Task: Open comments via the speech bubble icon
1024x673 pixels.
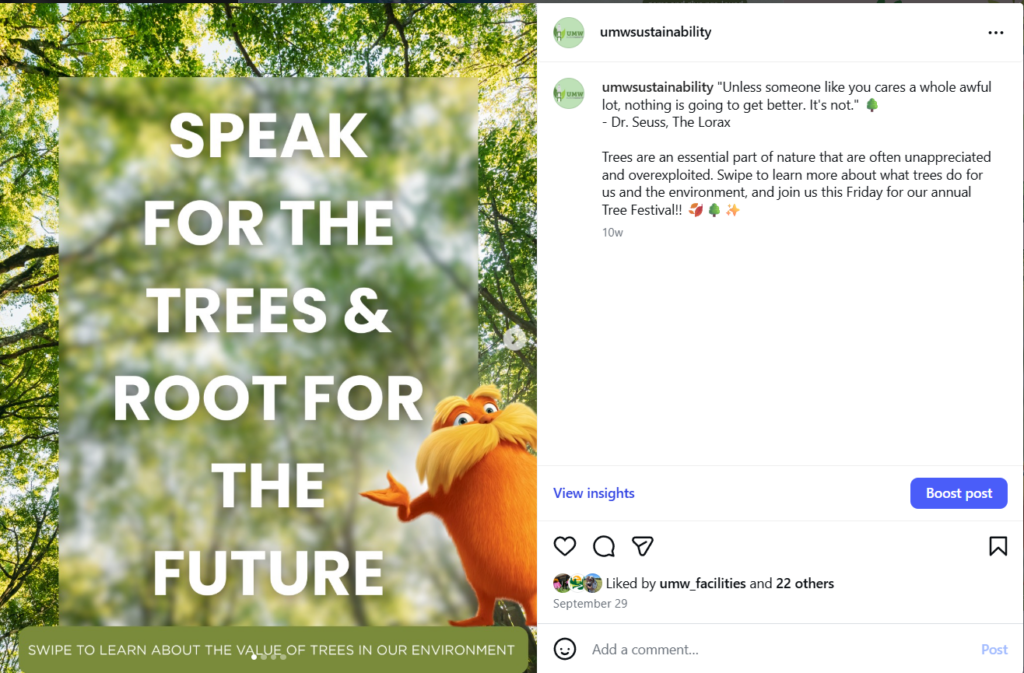Action: [604, 546]
